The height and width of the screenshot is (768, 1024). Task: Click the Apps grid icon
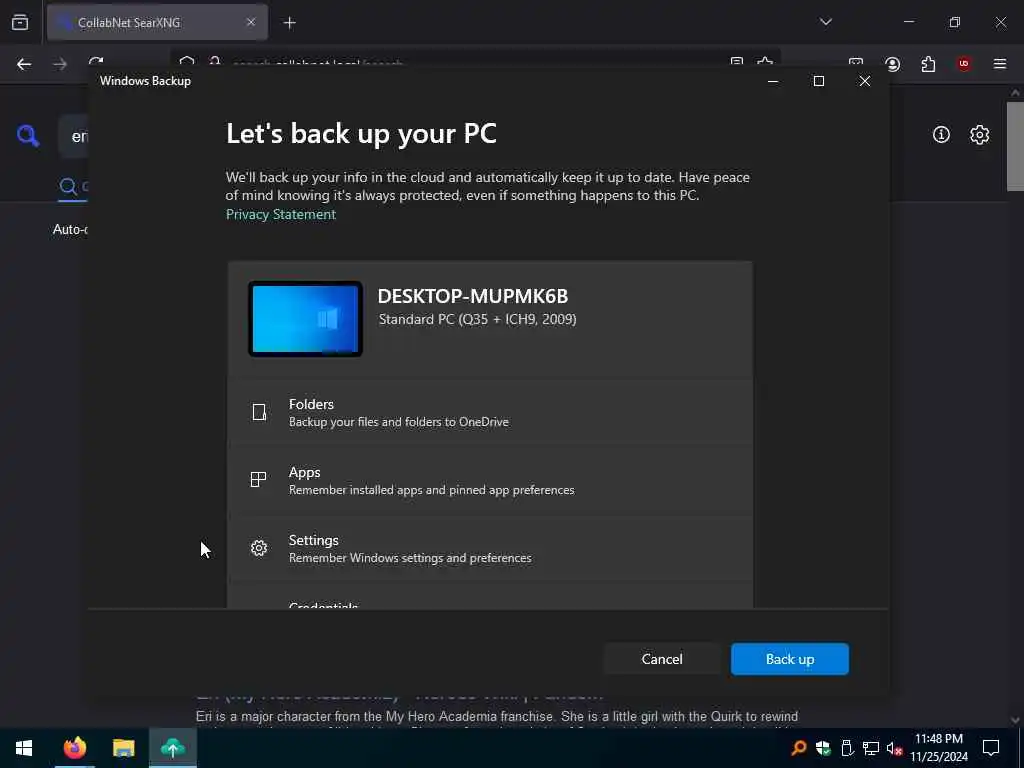tap(259, 480)
